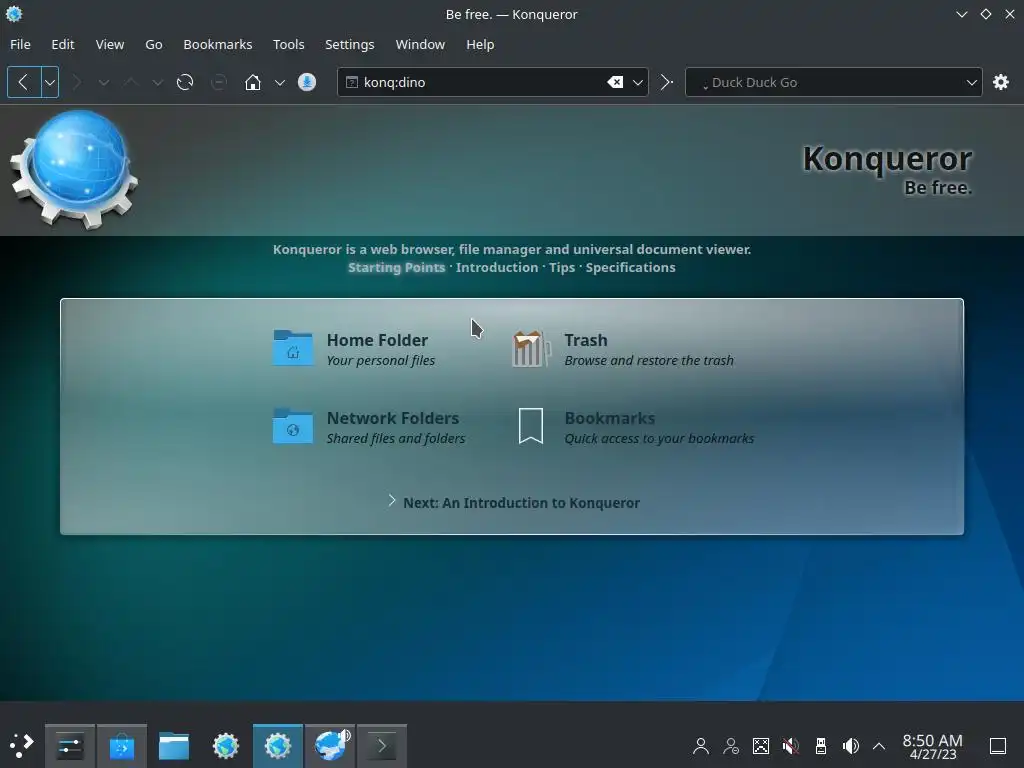This screenshot has width=1024, height=768.
Task: Open the Help menu
Action: point(480,44)
